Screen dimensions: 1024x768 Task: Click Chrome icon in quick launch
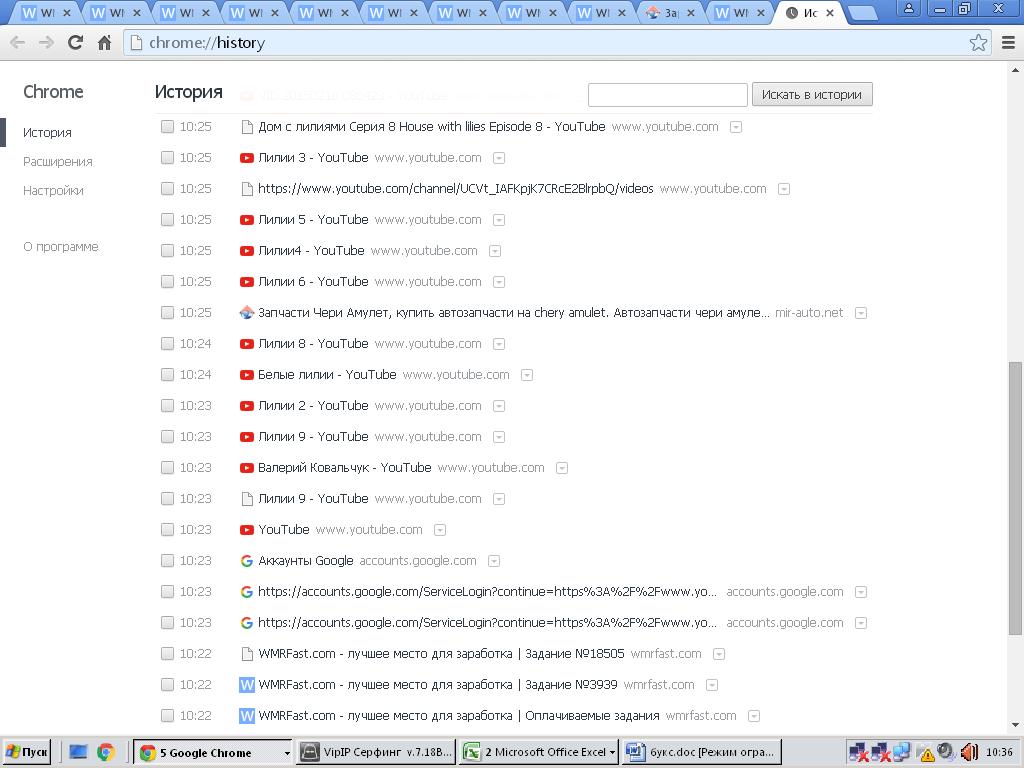click(105, 752)
